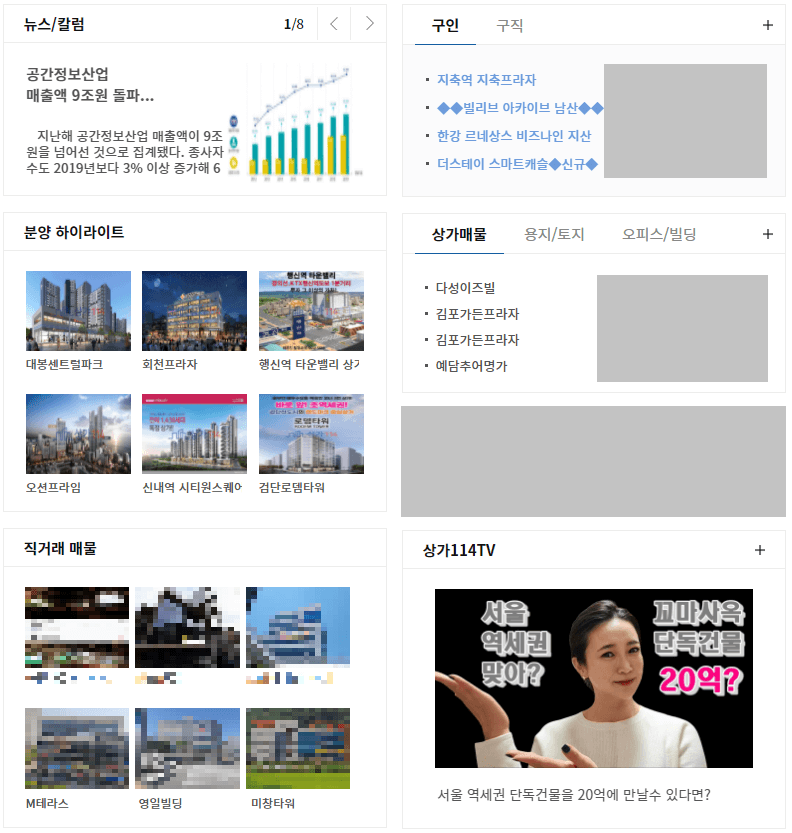Select the 용지/토지 tab
This screenshot has width=792, height=833.
click(x=554, y=234)
